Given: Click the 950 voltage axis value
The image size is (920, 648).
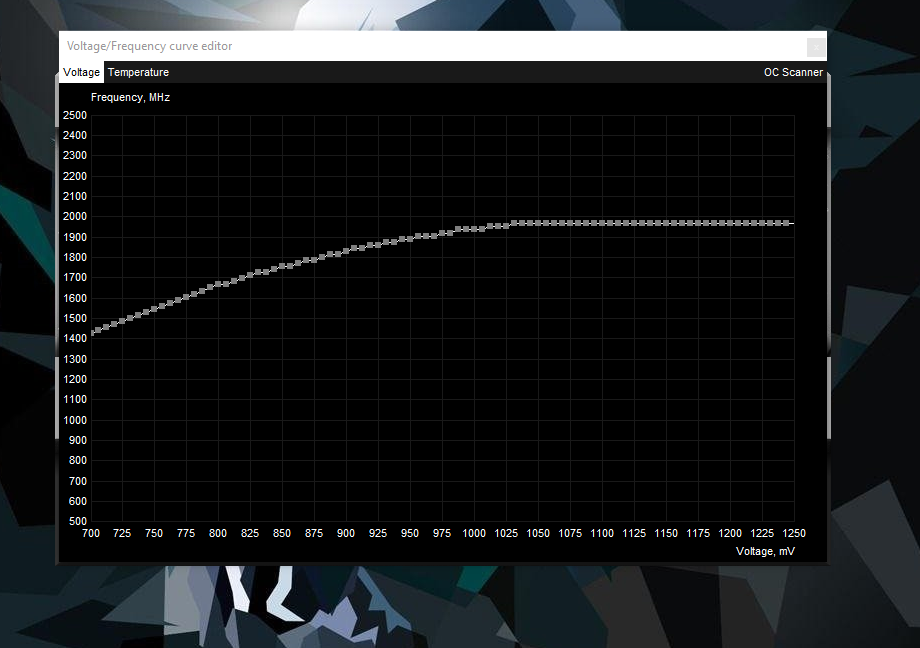Looking at the screenshot, I should (410, 533).
